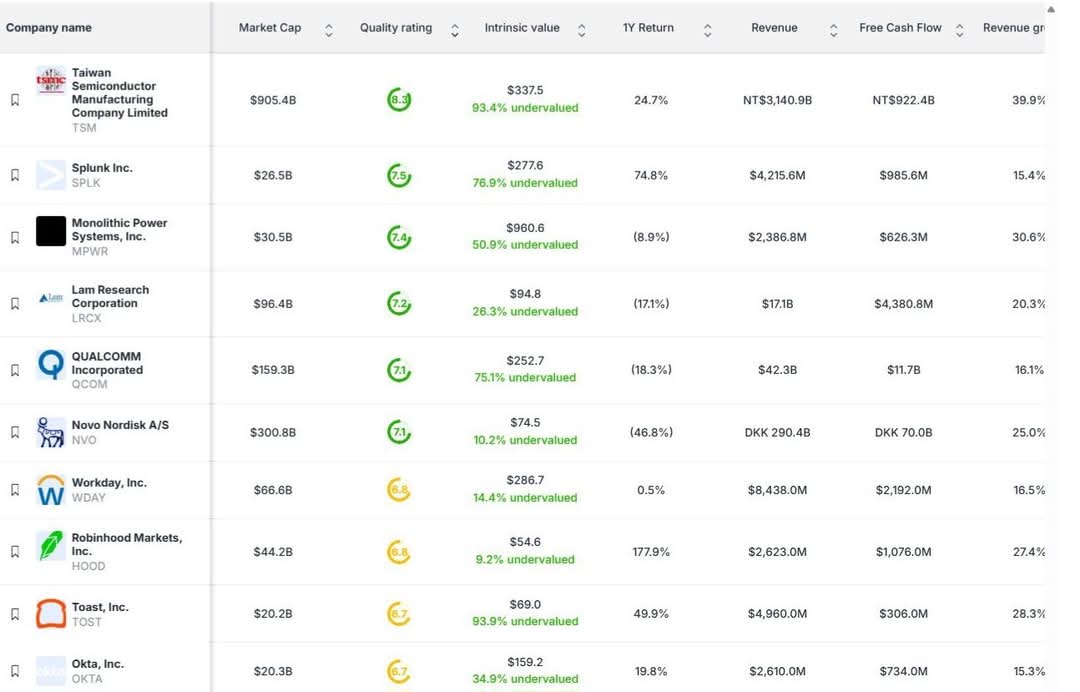This screenshot has width=1080, height=692.
Task: Click Okta's 6.7 rating gauge
Action: [399, 671]
